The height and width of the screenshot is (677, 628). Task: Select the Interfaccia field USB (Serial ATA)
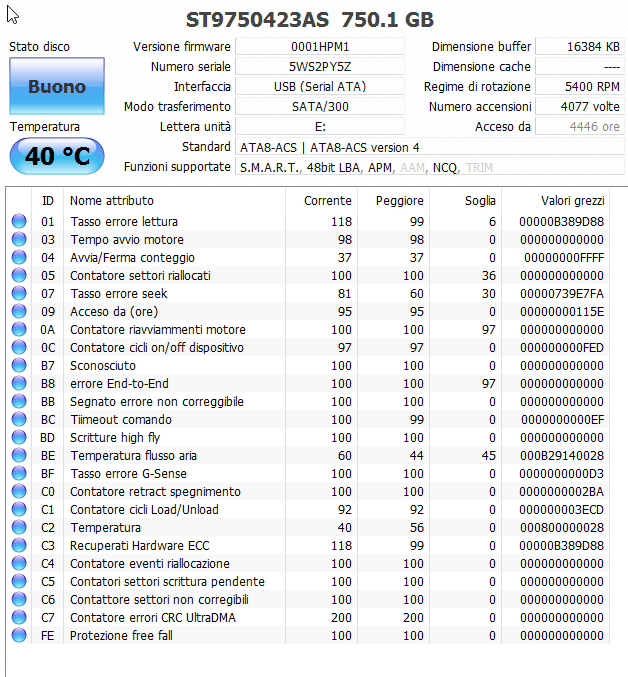(320, 86)
